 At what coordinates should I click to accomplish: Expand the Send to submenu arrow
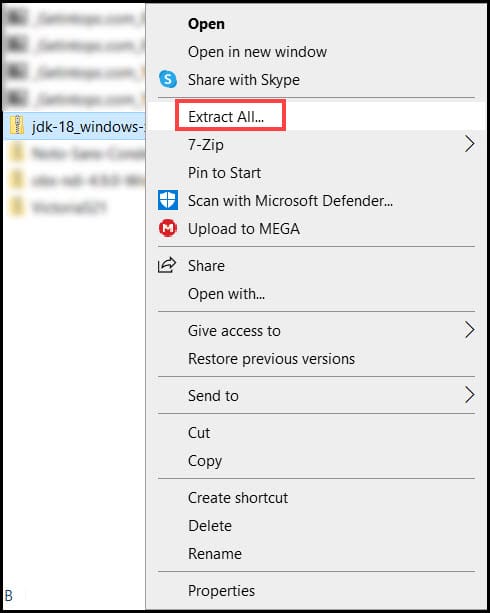[x=469, y=395]
